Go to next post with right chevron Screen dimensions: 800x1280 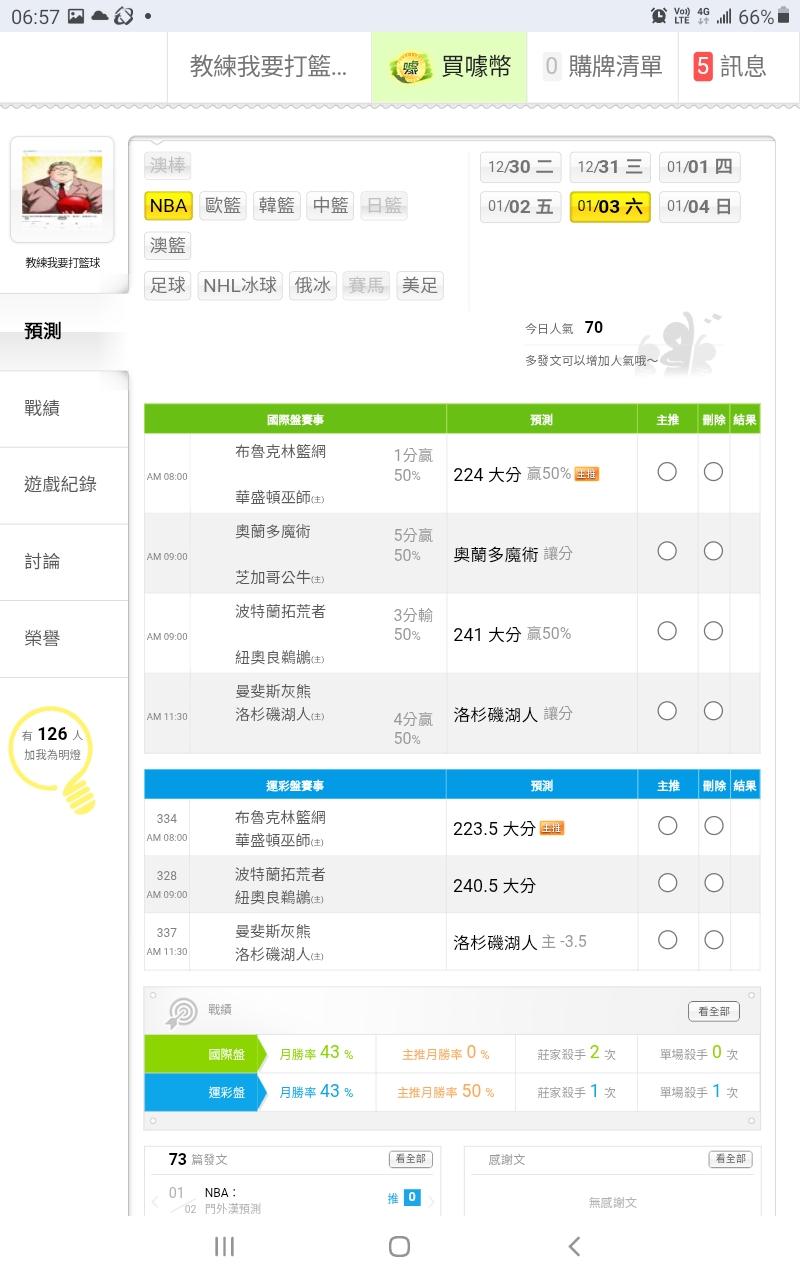click(x=432, y=1200)
